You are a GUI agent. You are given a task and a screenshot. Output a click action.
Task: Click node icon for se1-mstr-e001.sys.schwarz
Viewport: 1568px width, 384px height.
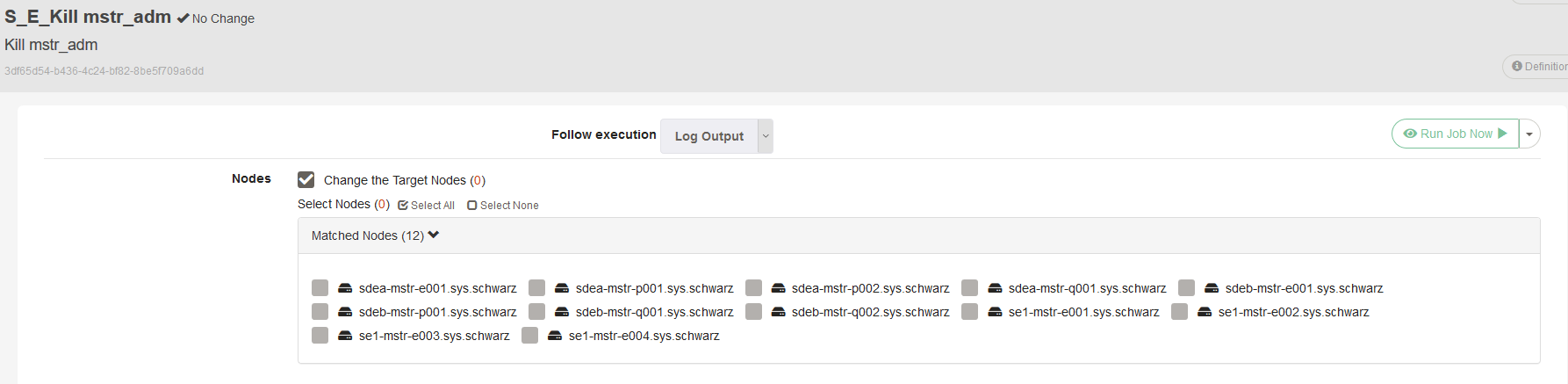coord(995,312)
